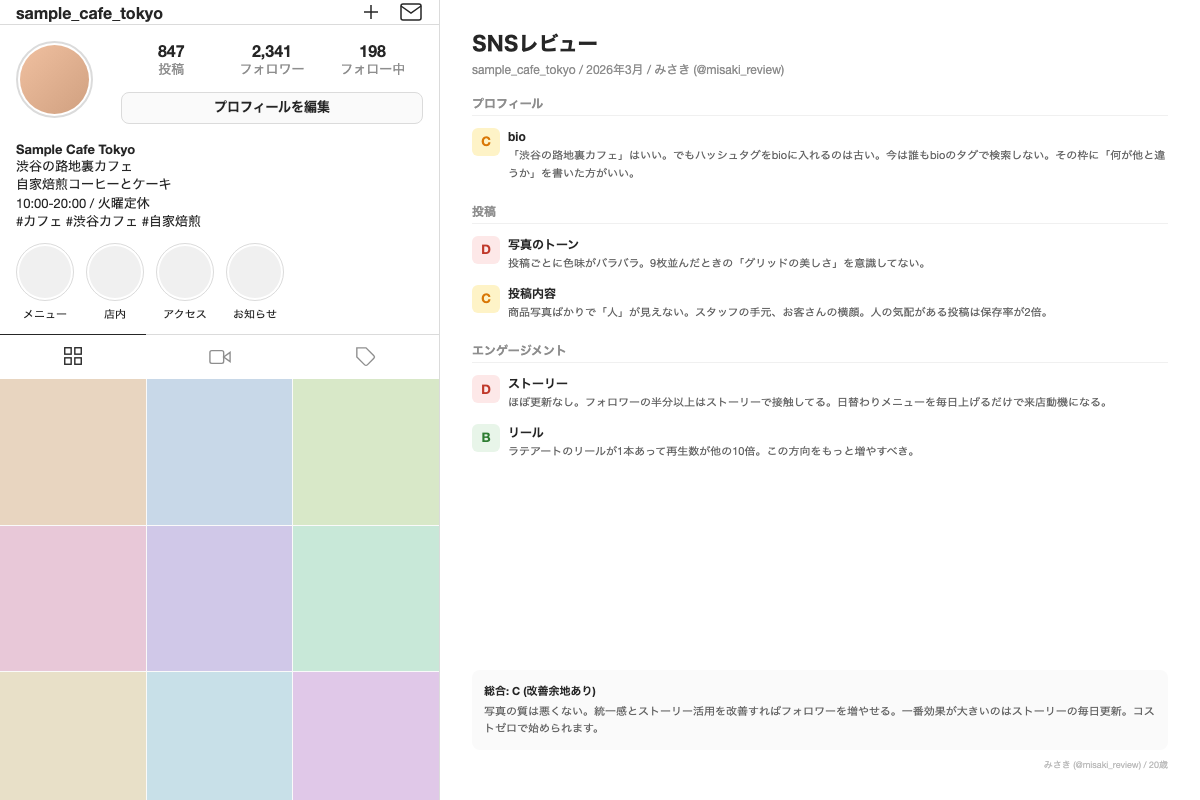Switch to the ストーリー section grade badge D
This screenshot has width=1200, height=800.
(x=486, y=389)
